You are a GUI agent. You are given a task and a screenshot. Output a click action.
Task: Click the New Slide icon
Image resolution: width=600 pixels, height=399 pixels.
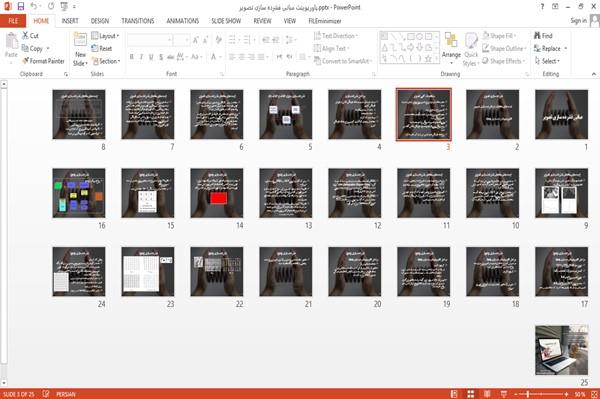pyautogui.click(x=80, y=50)
